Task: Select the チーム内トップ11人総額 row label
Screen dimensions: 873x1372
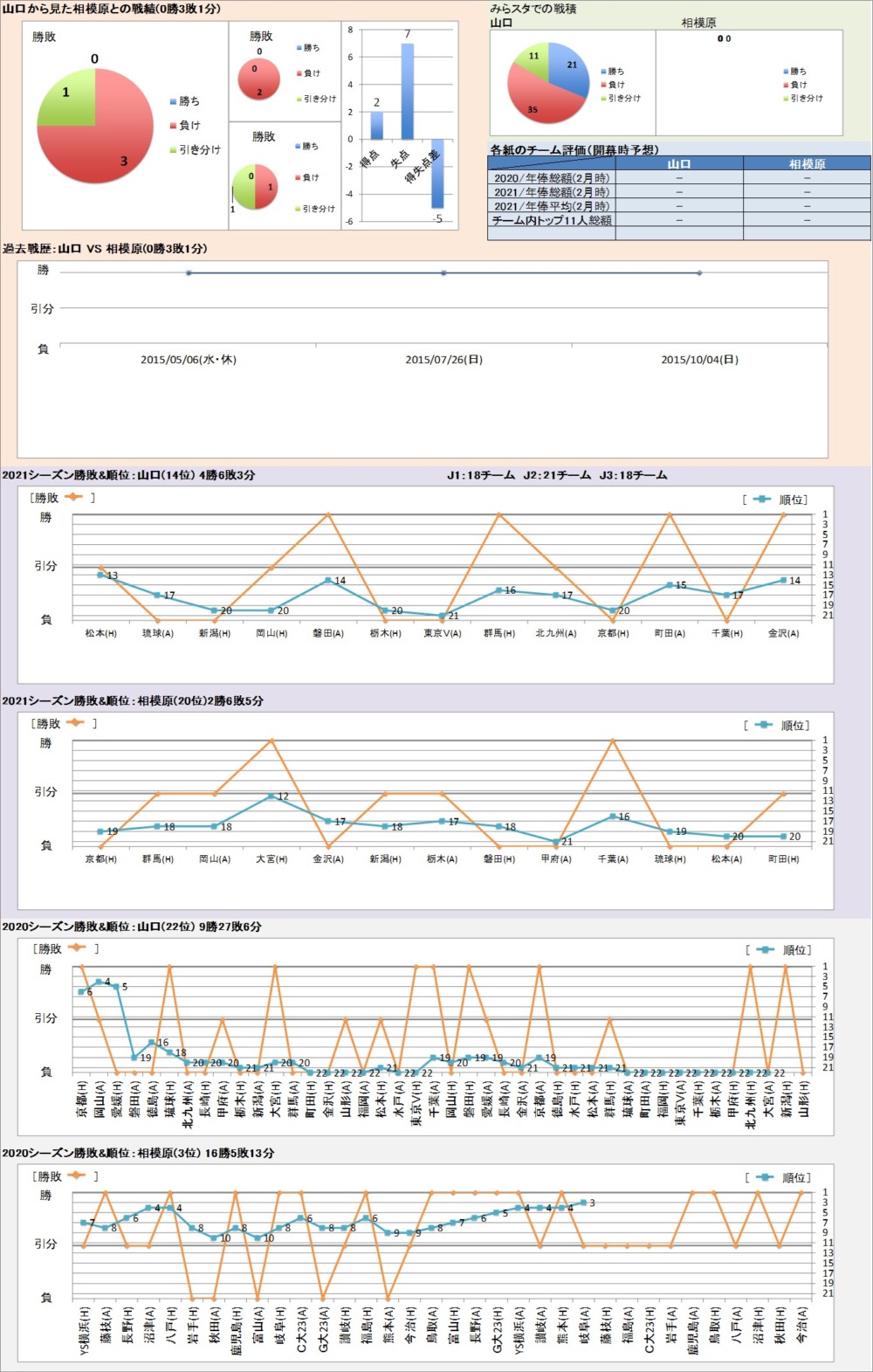Action: pyautogui.click(x=552, y=220)
